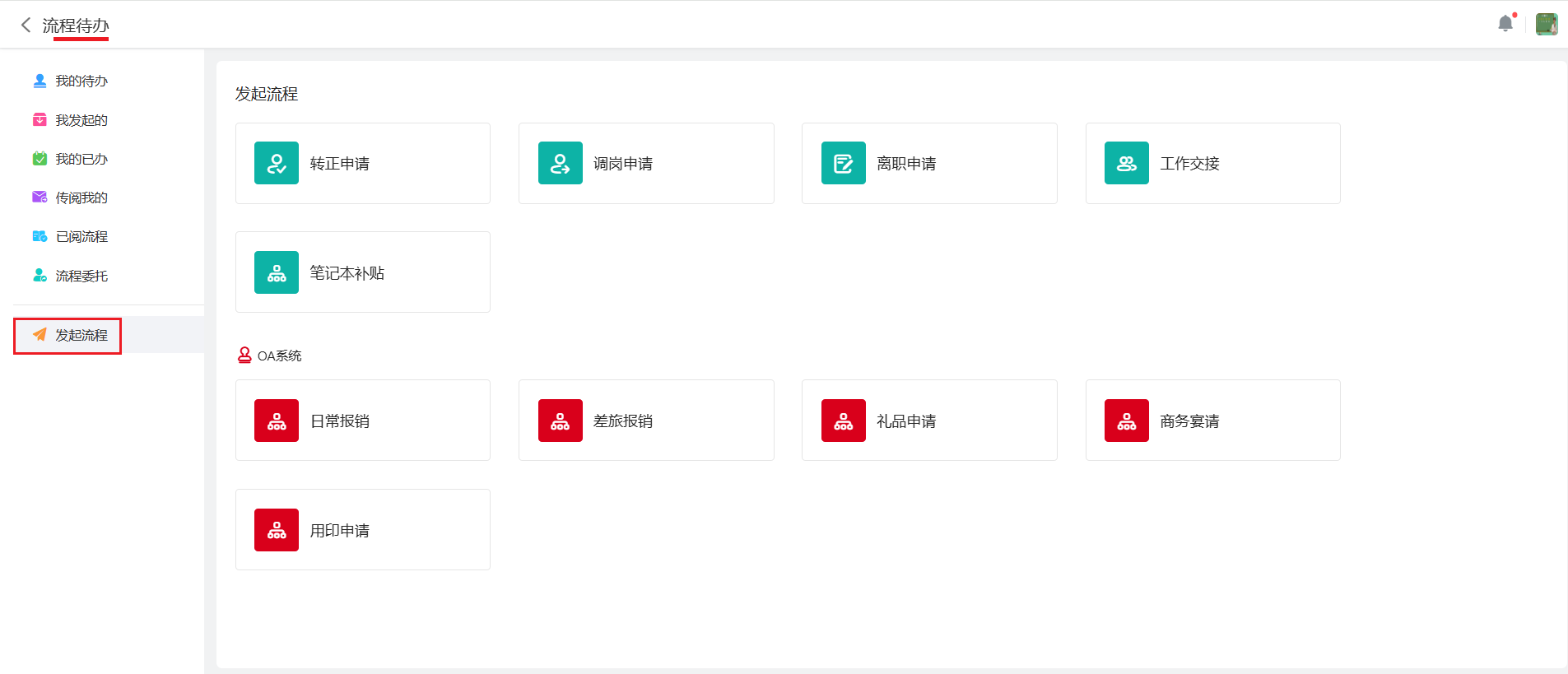Click the red 用印申请 icon
Viewport: 1568px width, 674px height.
point(277,530)
